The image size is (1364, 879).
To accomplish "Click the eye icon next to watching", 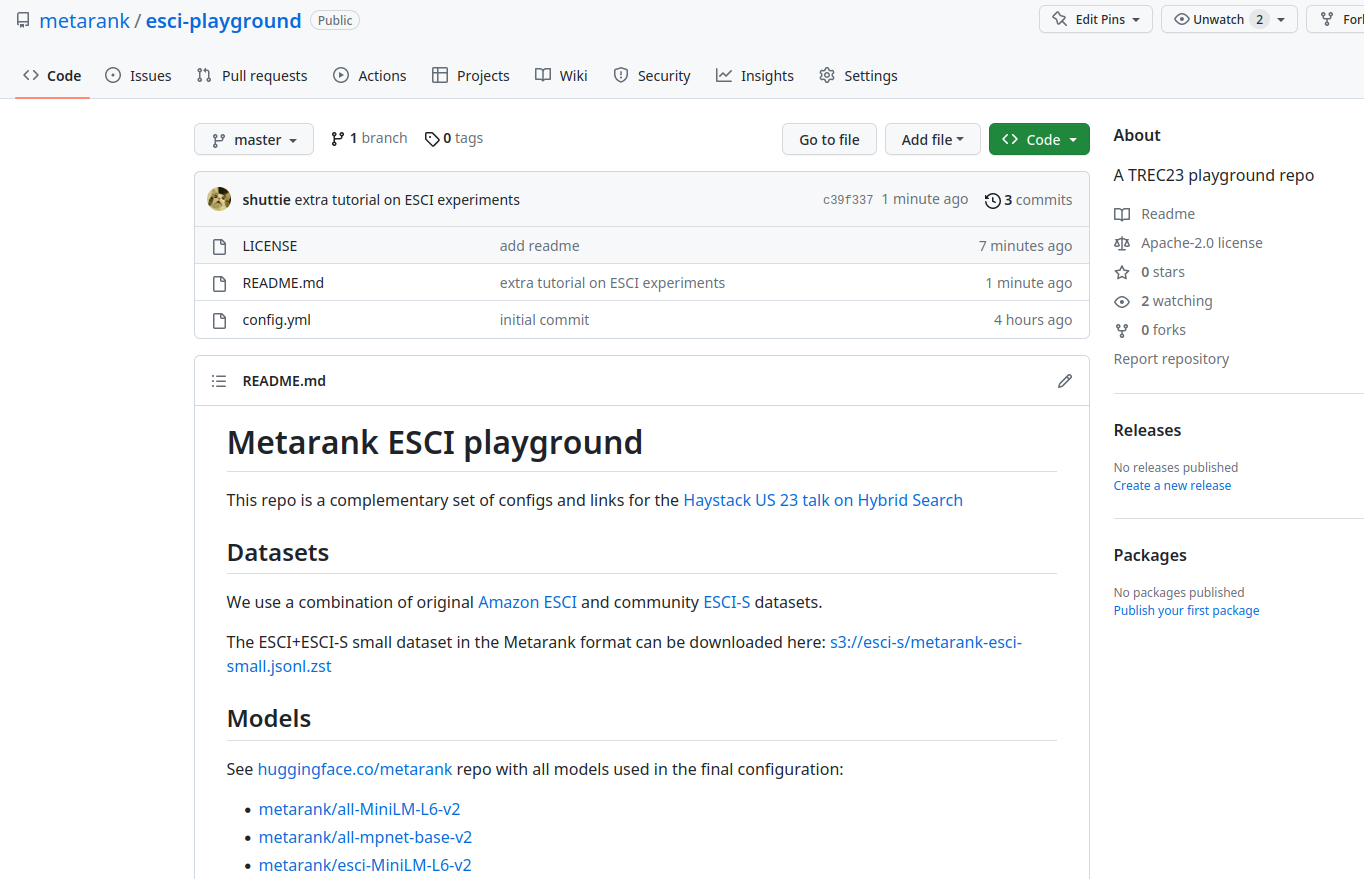I will coord(1122,301).
